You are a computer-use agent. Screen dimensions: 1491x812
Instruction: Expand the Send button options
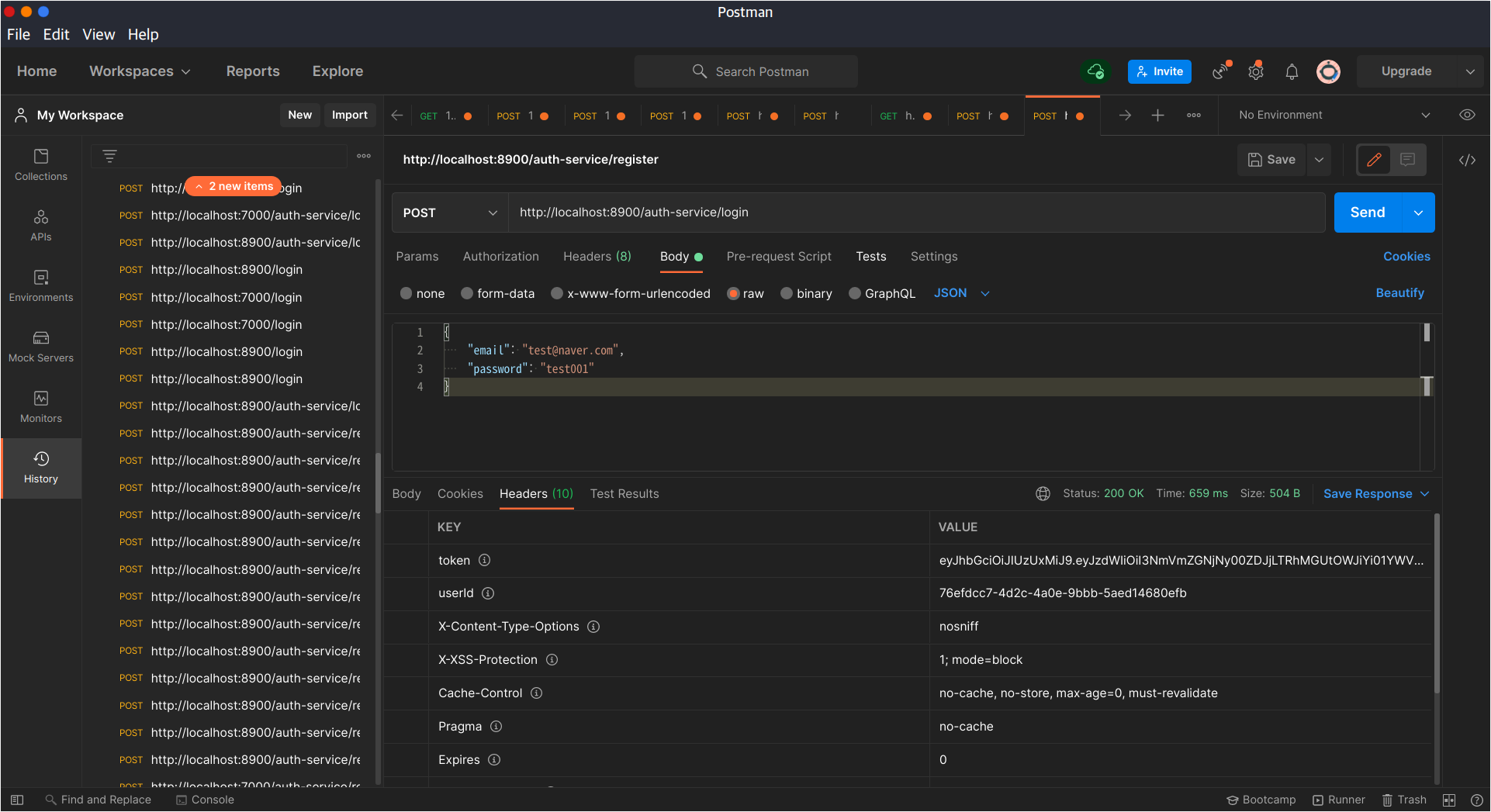pyautogui.click(x=1418, y=213)
